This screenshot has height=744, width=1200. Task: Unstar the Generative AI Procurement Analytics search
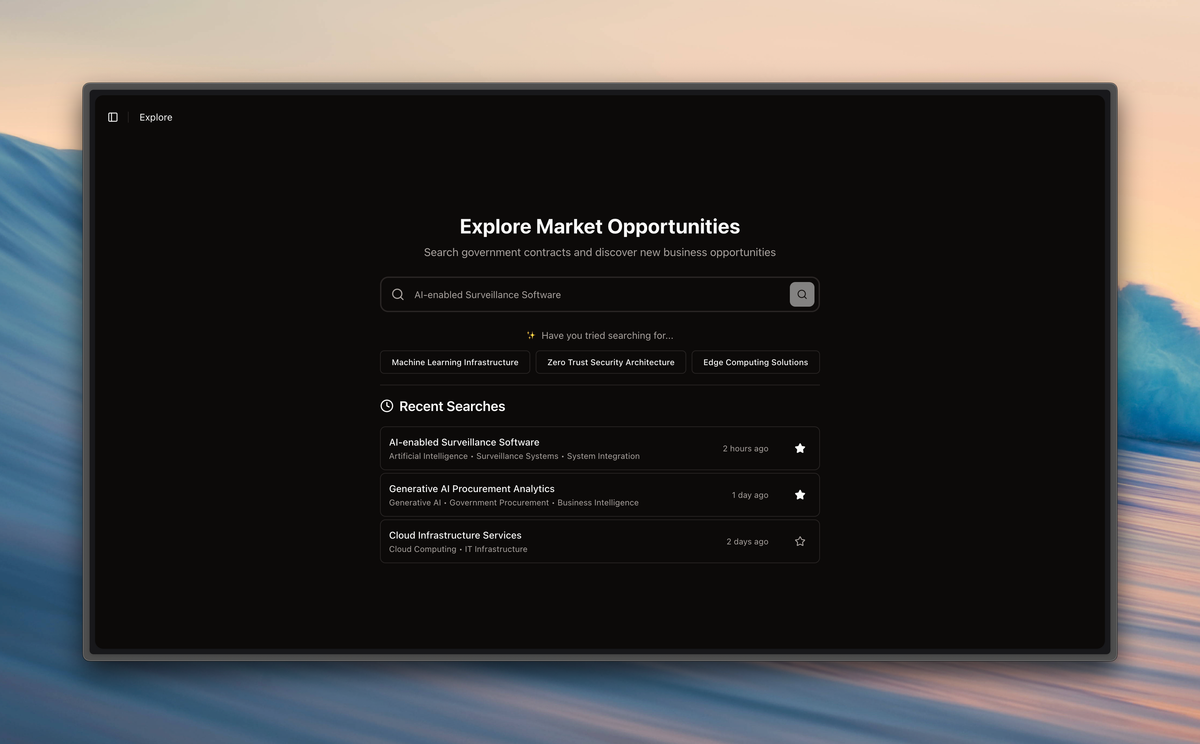click(800, 495)
